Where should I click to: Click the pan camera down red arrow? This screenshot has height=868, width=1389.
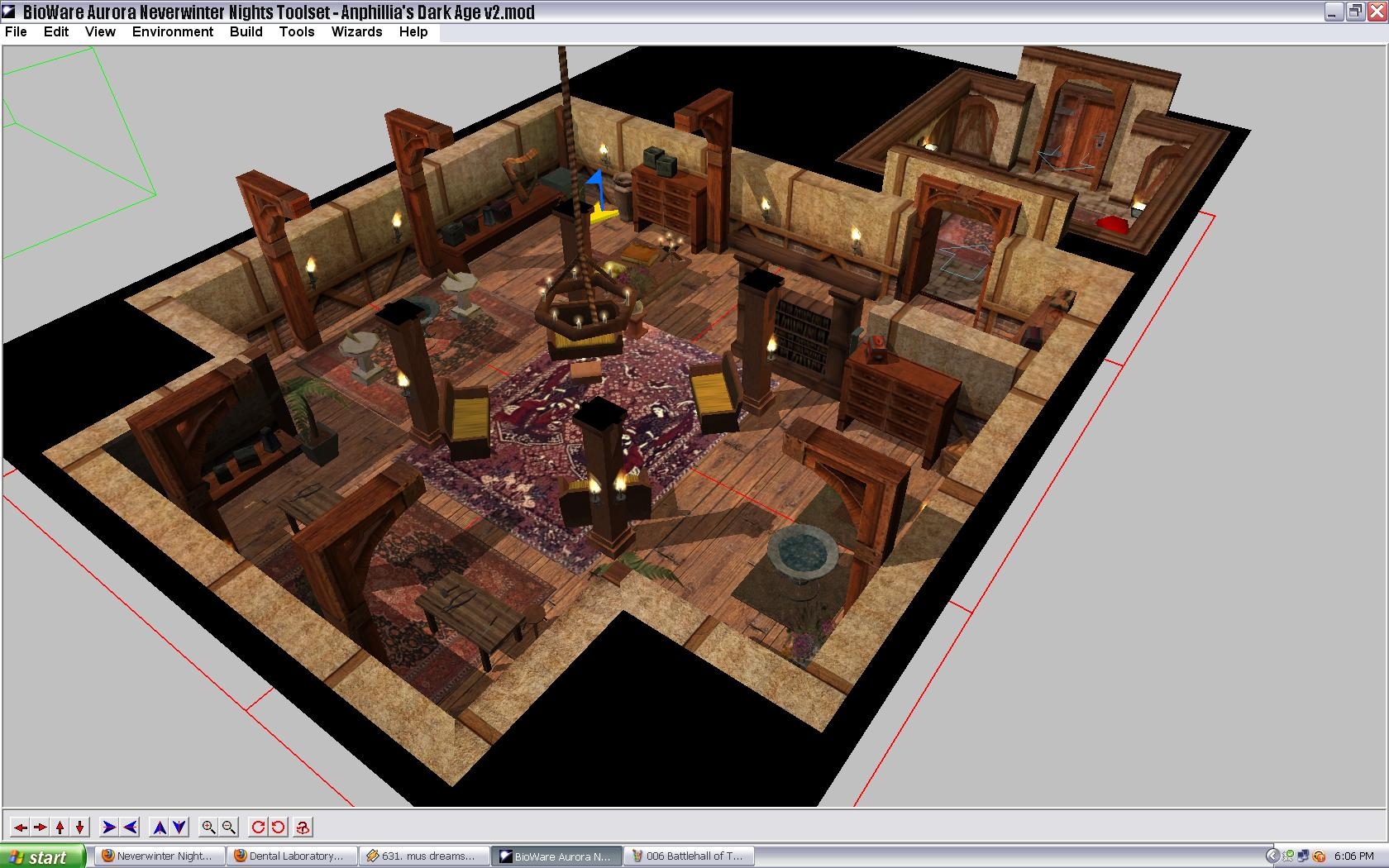(x=79, y=827)
